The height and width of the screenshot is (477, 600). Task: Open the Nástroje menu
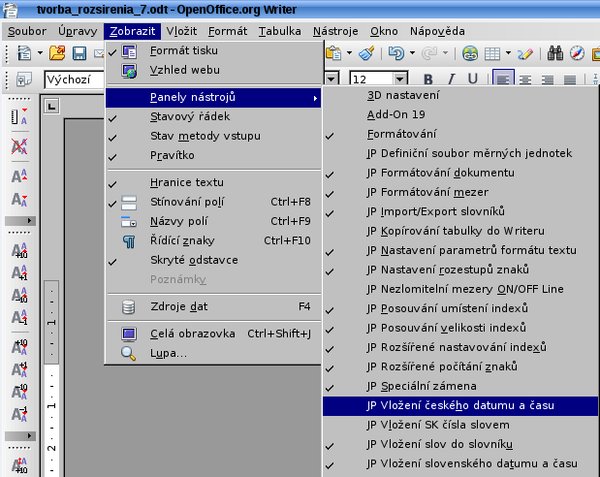[336, 31]
